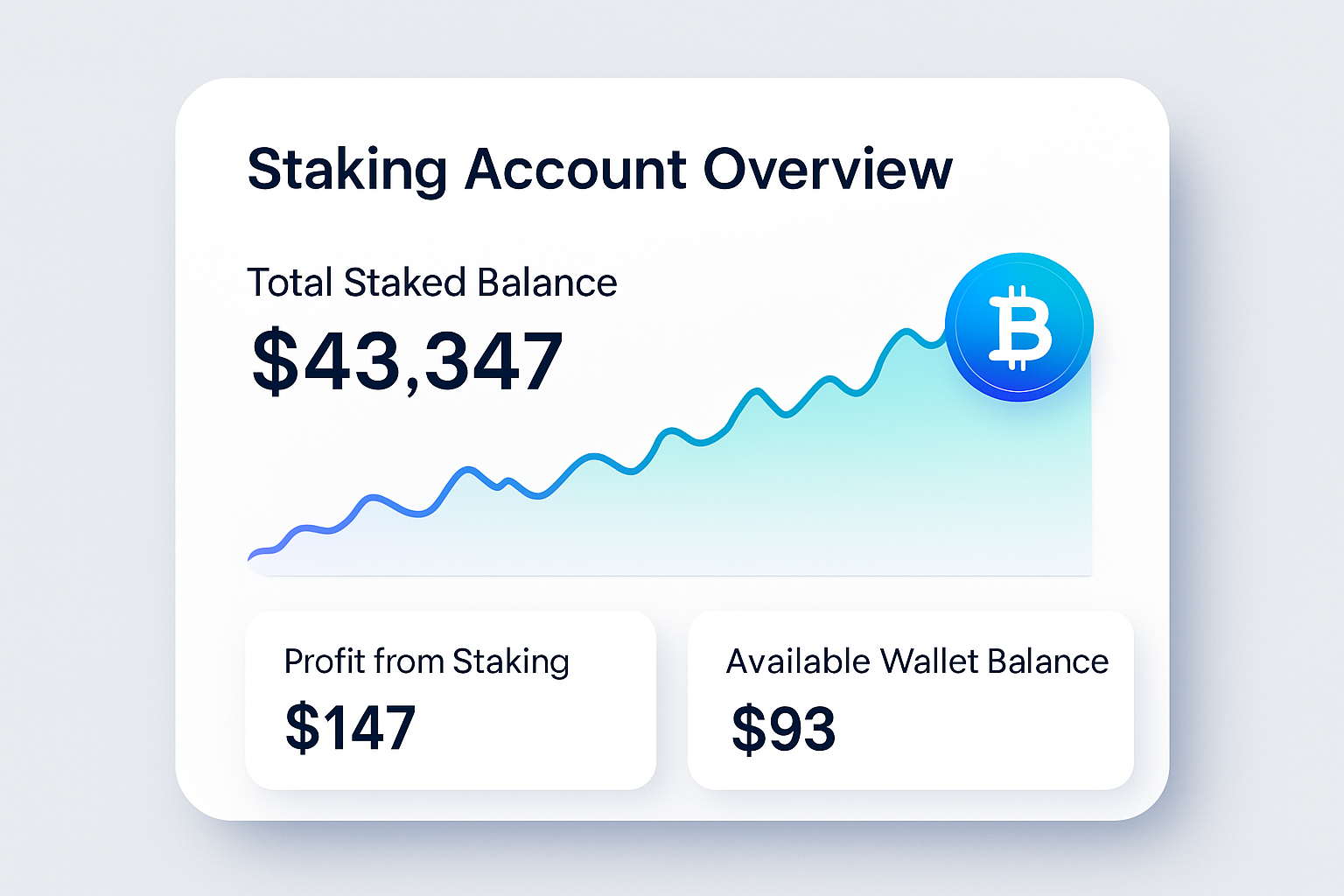1344x896 pixels.
Task: Click the $43,347 balance amount
Action: (408, 360)
